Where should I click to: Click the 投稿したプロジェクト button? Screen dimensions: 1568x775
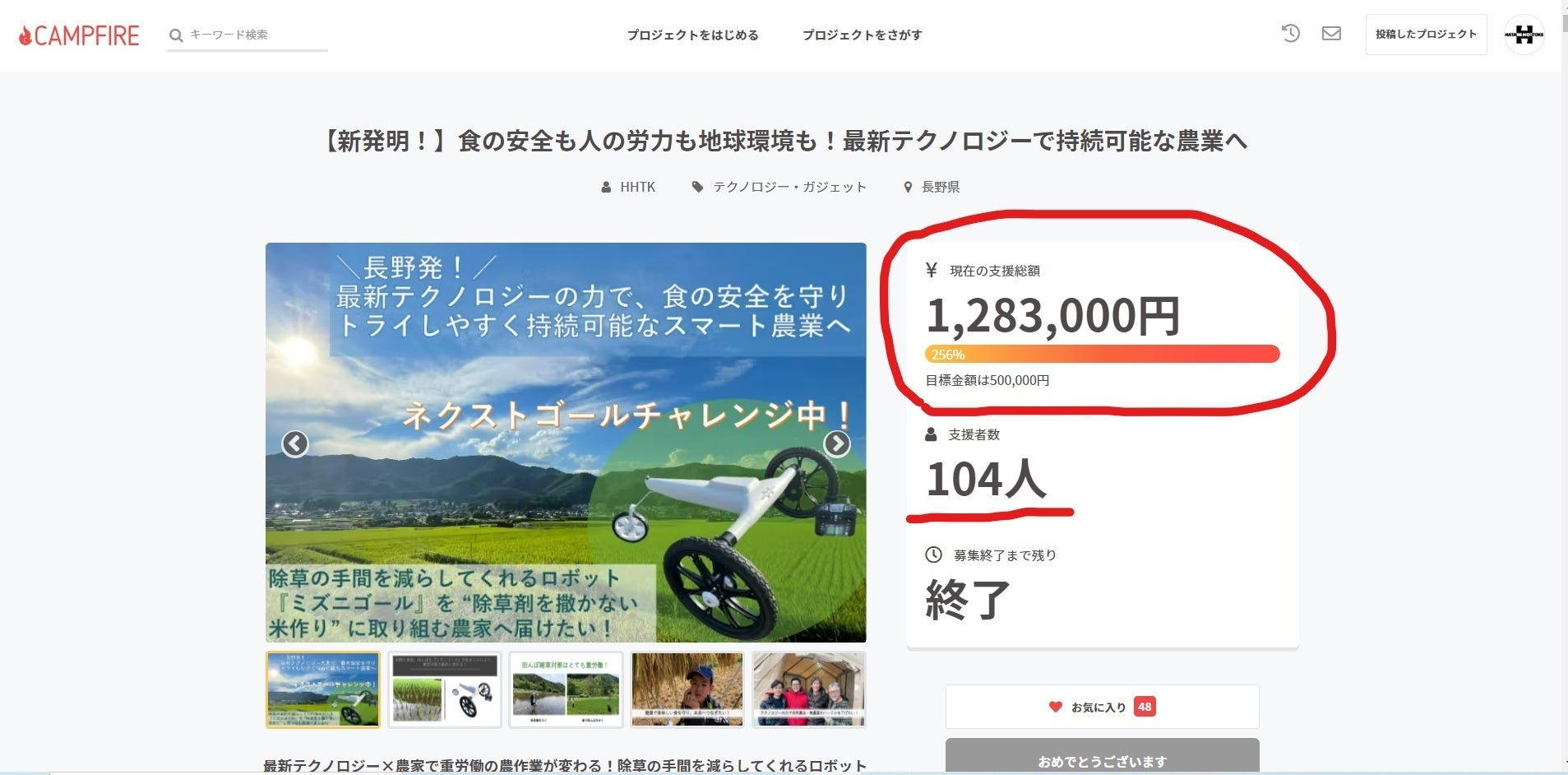coord(1426,35)
